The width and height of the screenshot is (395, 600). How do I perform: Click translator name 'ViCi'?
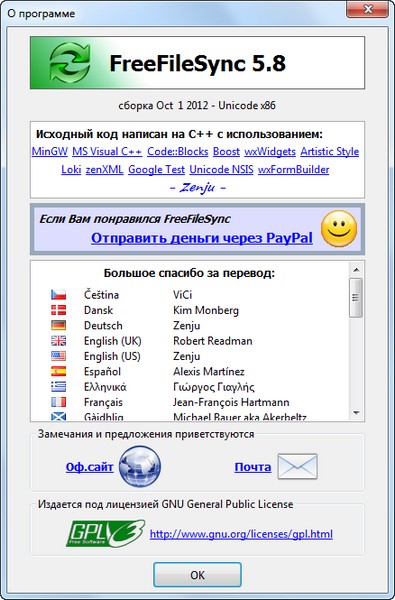183,295
